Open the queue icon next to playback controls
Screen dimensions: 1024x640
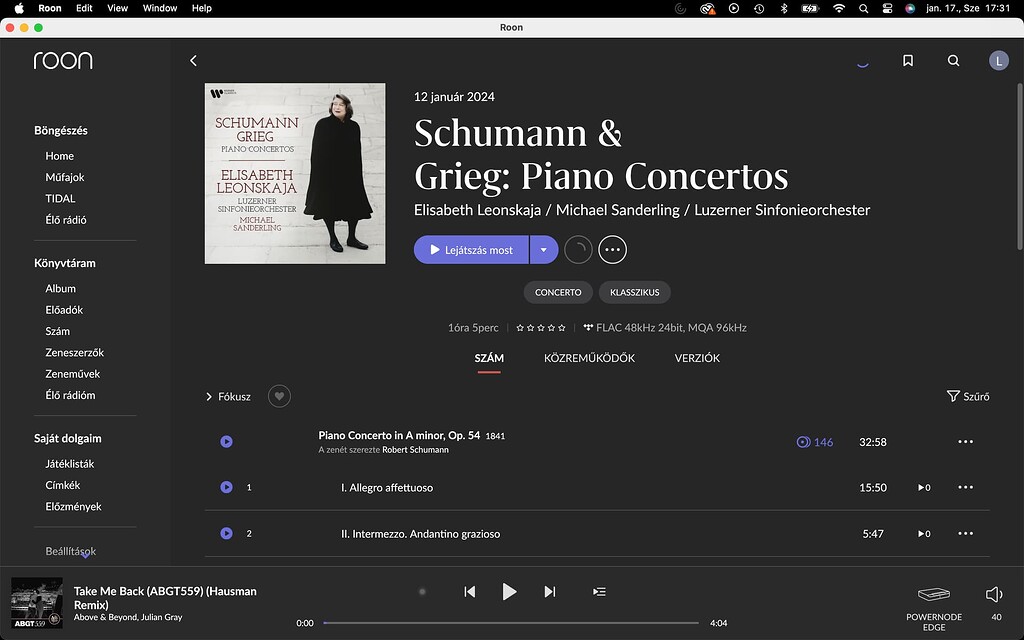click(x=598, y=592)
